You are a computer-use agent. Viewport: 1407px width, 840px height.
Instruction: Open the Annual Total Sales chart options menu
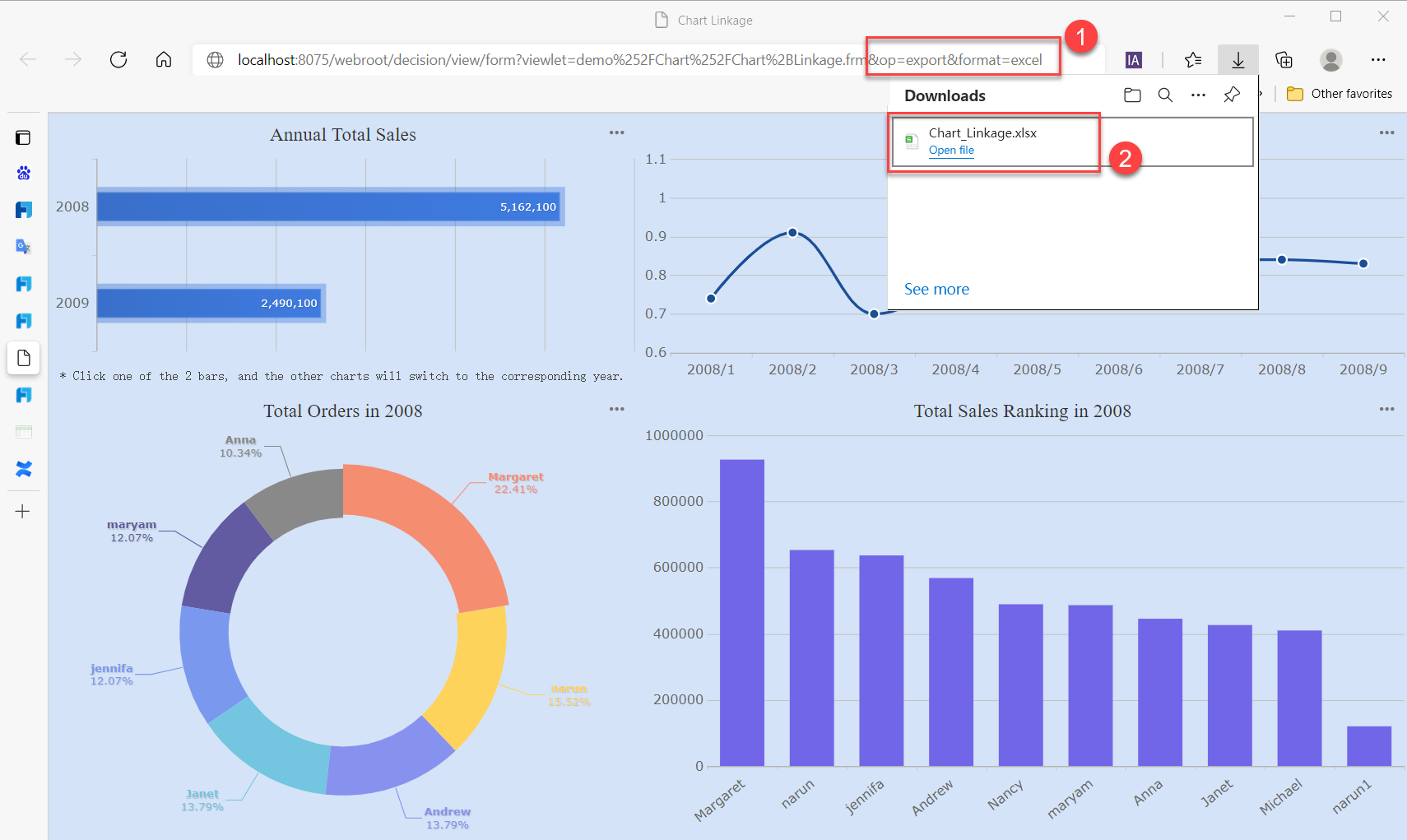617,132
